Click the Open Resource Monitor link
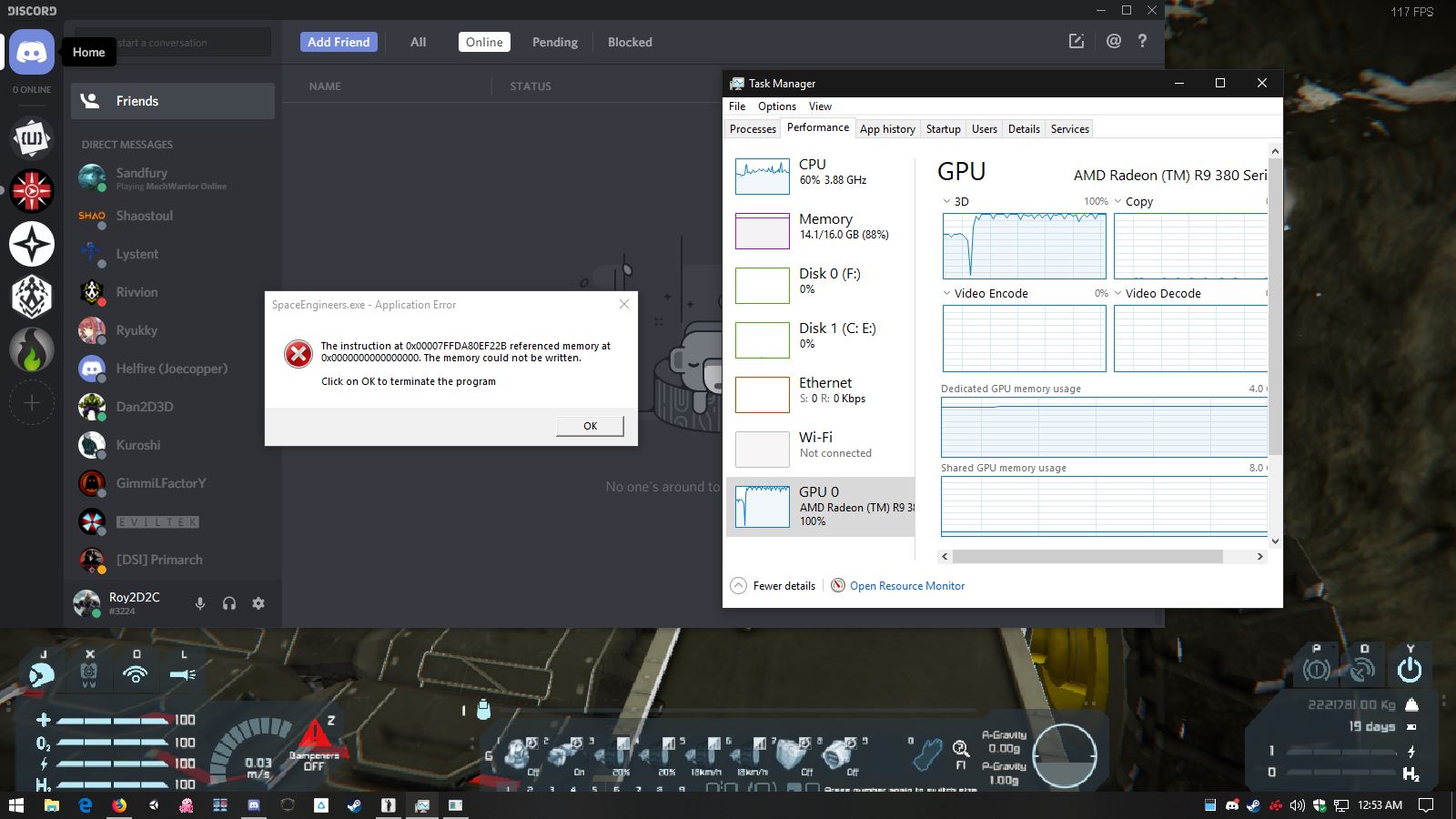 (x=906, y=586)
